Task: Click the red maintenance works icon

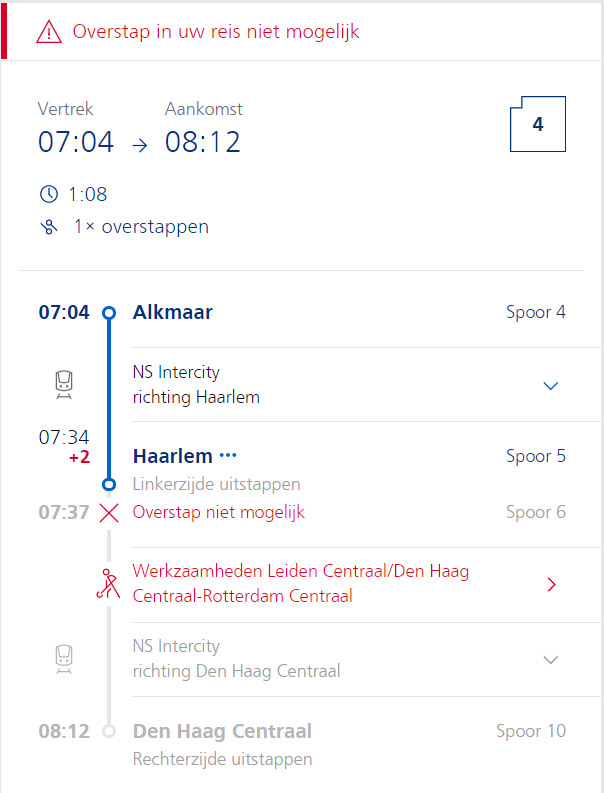Action: [108, 584]
